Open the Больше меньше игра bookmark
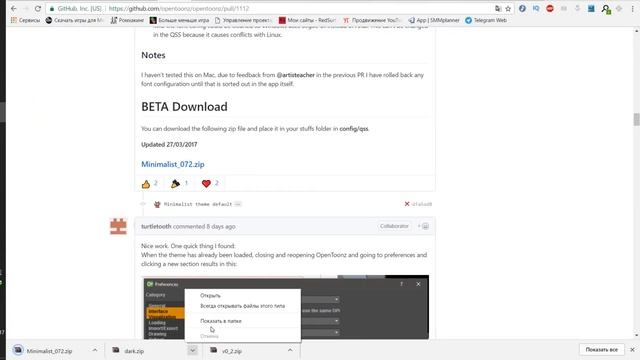The image size is (640, 360). pyautogui.click(x=179, y=20)
